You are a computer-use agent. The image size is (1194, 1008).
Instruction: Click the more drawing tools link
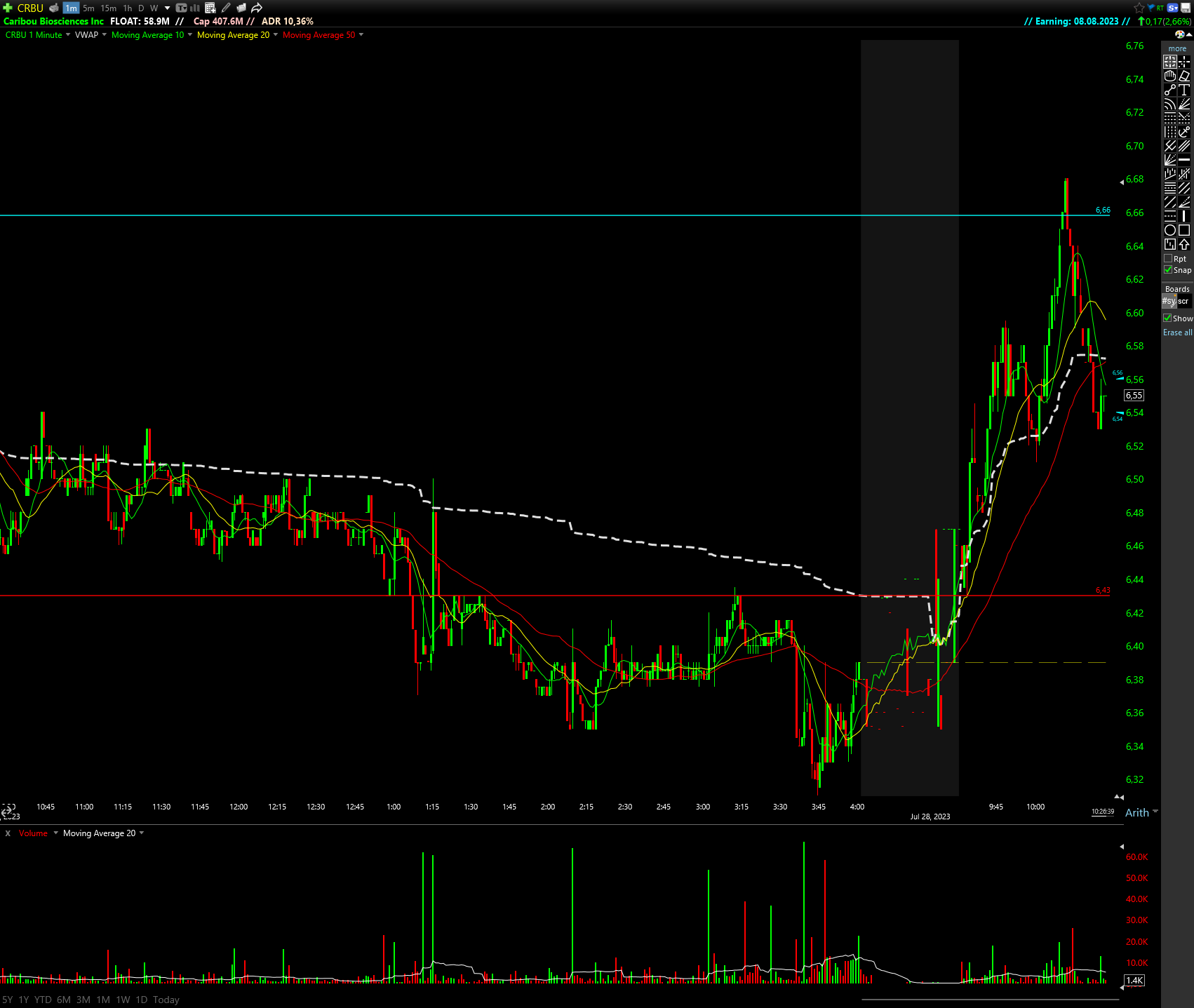click(1177, 48)
